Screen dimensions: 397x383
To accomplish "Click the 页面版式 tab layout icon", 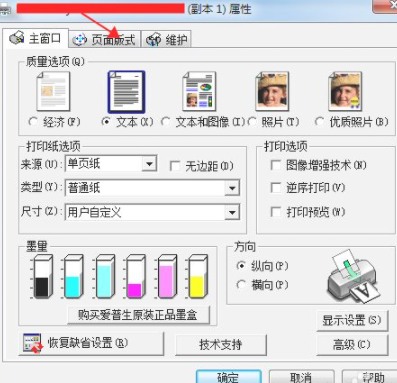I will click(x=80, y=40).
